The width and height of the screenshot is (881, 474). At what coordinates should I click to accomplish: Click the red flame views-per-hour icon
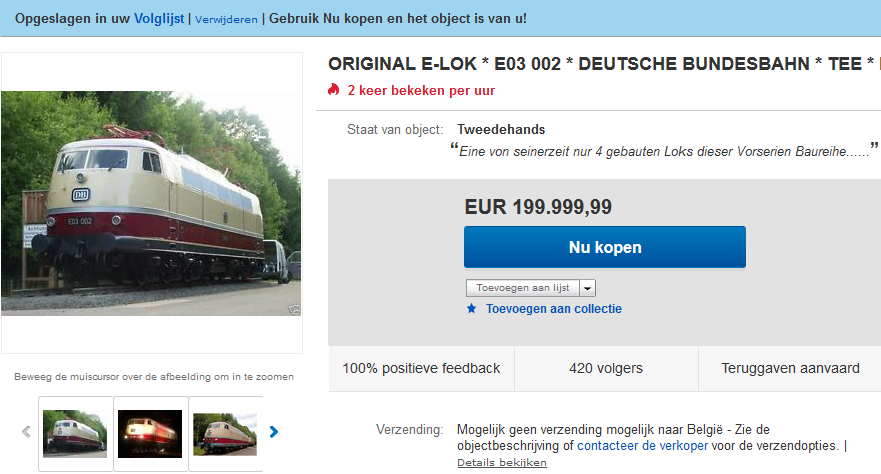click(x=334, y=90)
